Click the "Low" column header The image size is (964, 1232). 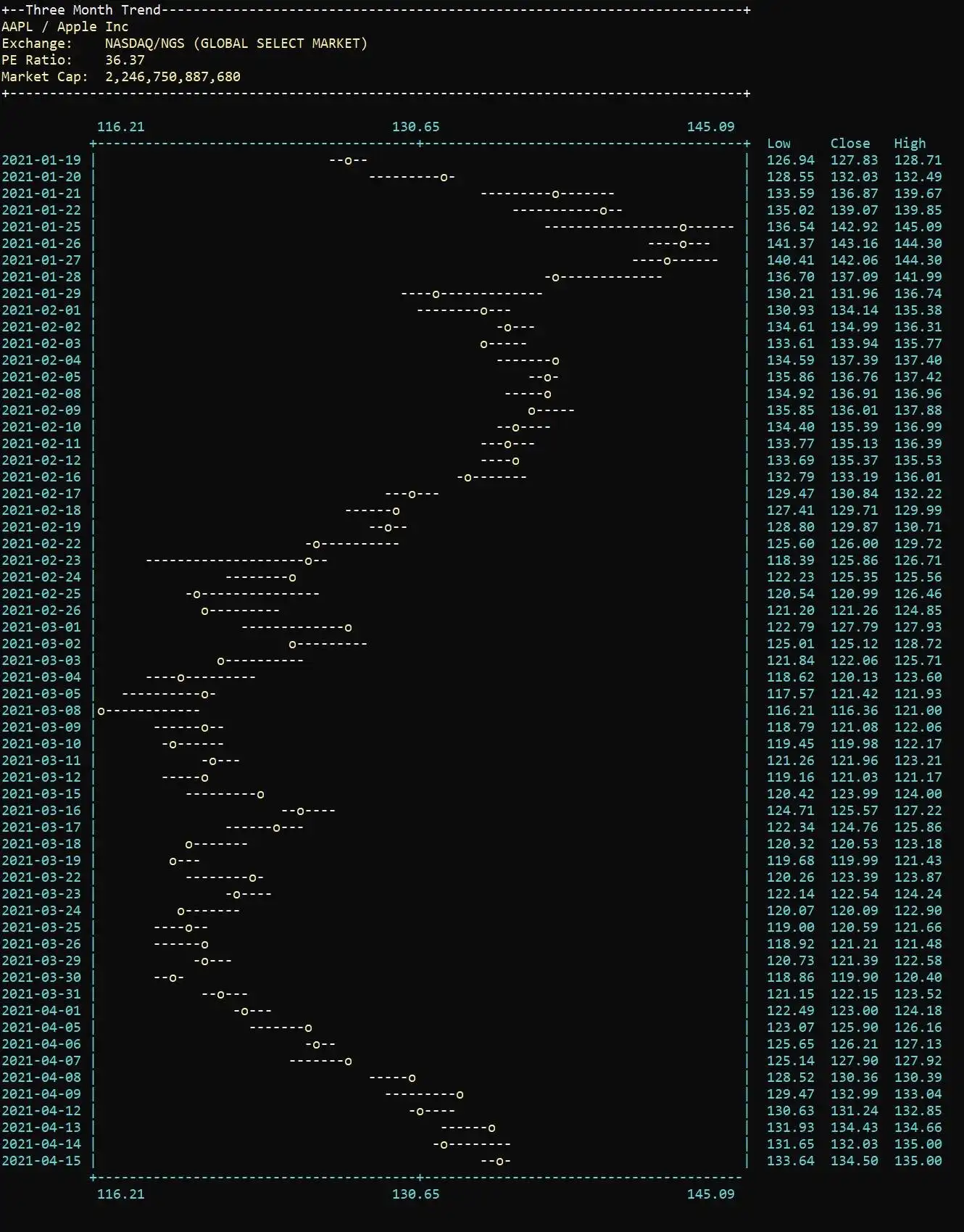pos(779,144)
